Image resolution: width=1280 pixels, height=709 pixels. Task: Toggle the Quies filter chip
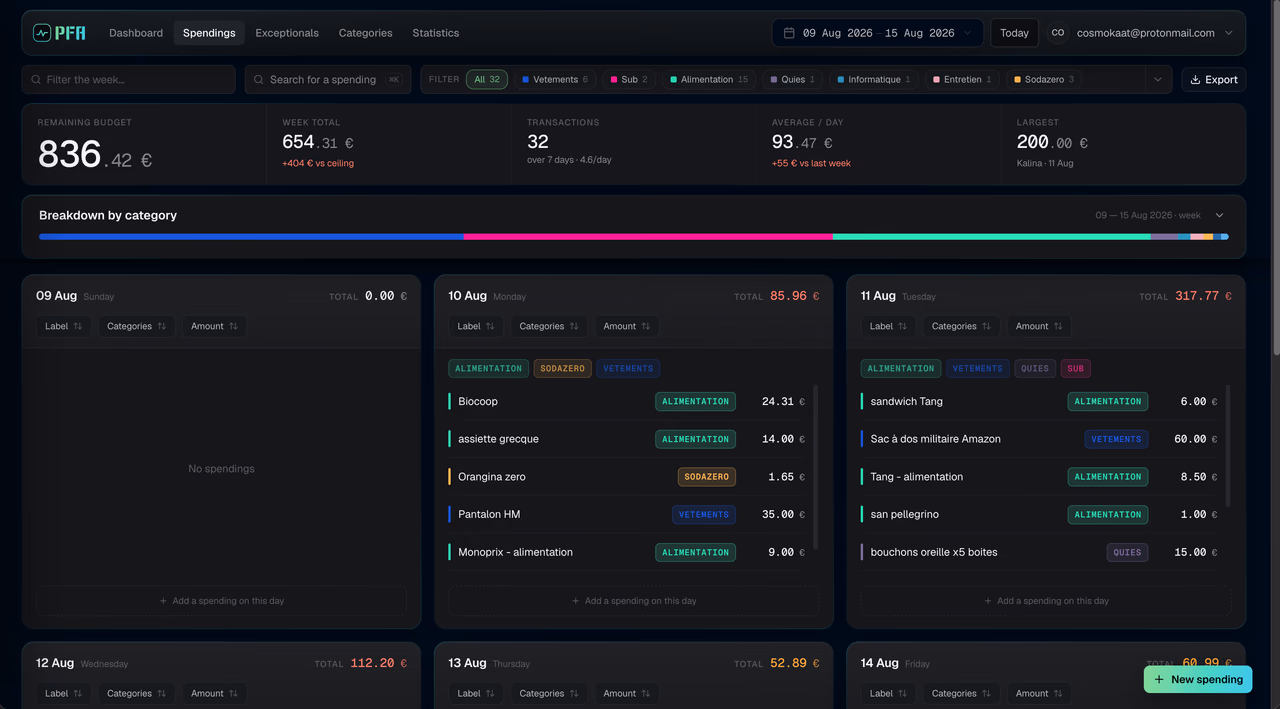[794, 80]
